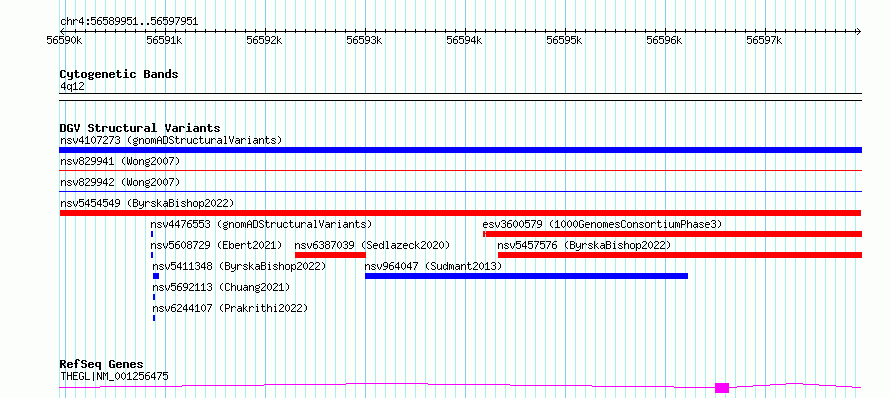This screenshot has height=398, width=890.
Task: Click the 56590k ruler tick label
Action: coord(65,41)
